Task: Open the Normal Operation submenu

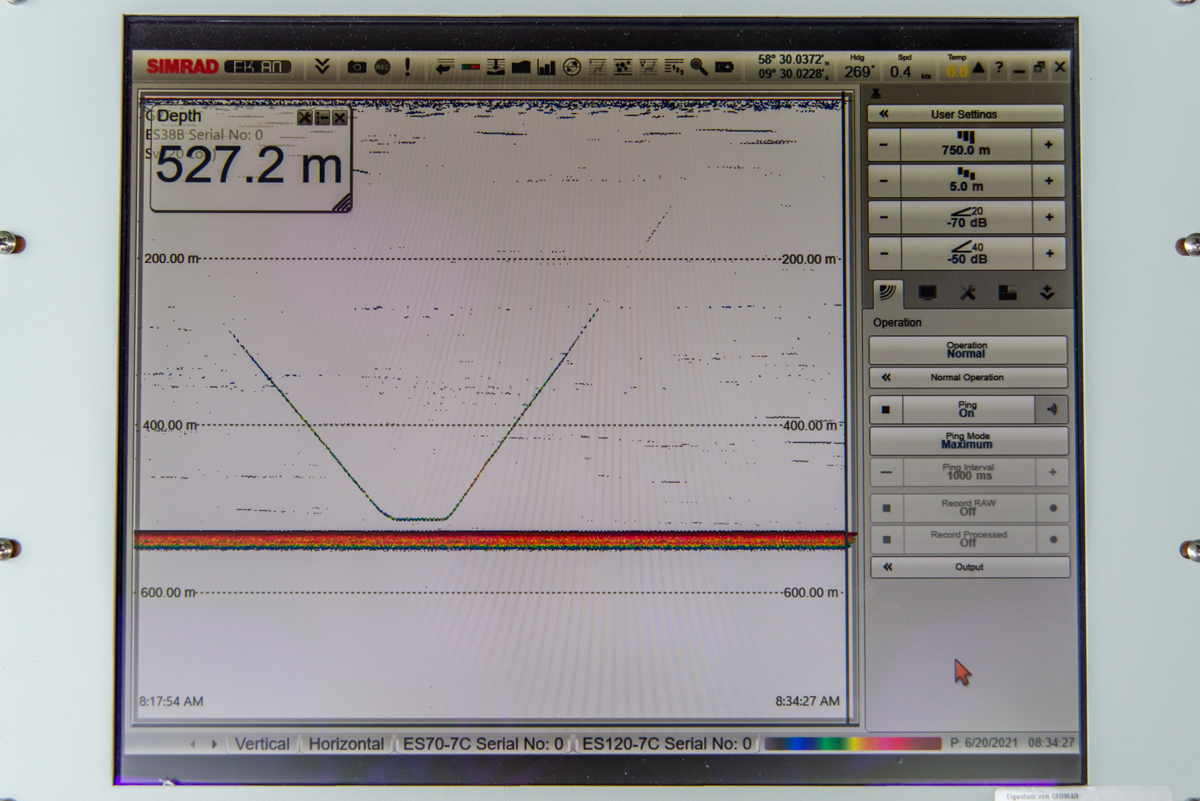Action: pos(967,378)
